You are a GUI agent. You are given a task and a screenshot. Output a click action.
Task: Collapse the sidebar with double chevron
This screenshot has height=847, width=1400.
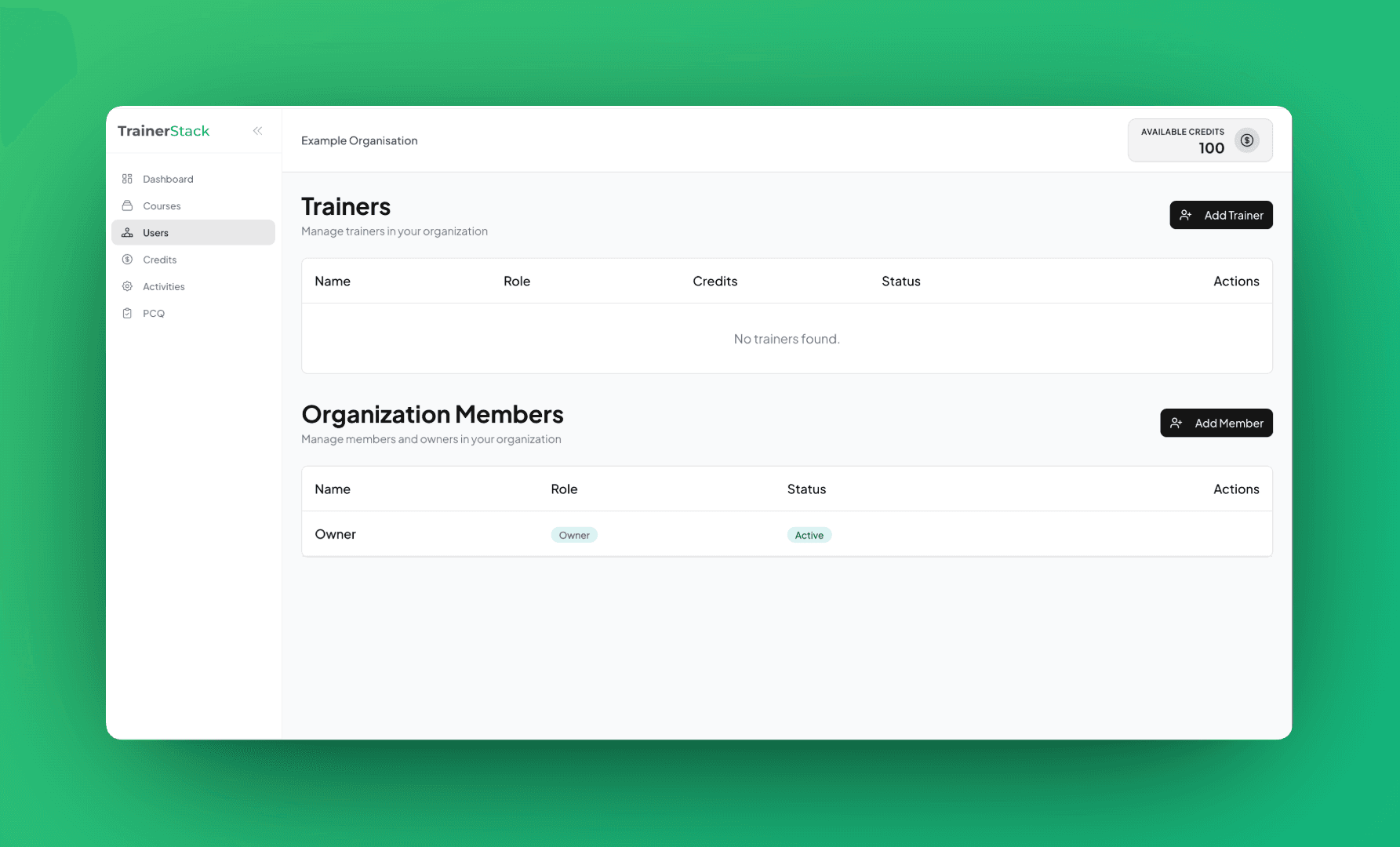click(257, 131)
